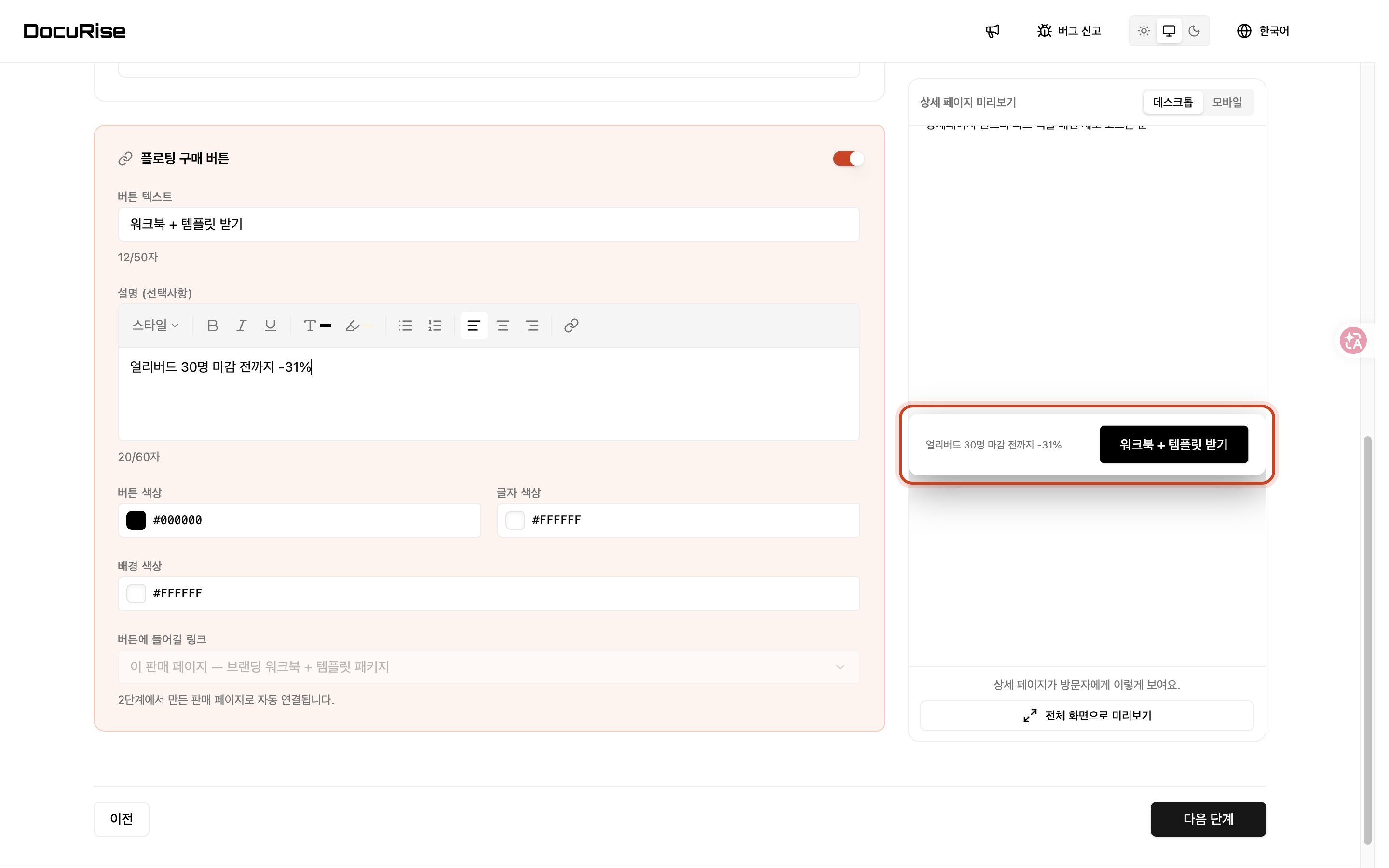Click the bug icon in header
Viewport: 1389px width, 868px height.
[1044, 31]
